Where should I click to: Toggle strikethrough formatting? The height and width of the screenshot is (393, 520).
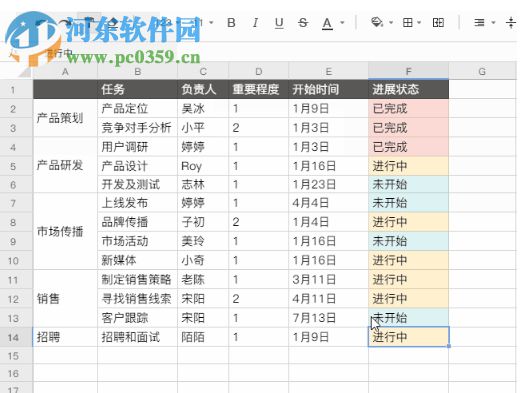coord(303,23)
